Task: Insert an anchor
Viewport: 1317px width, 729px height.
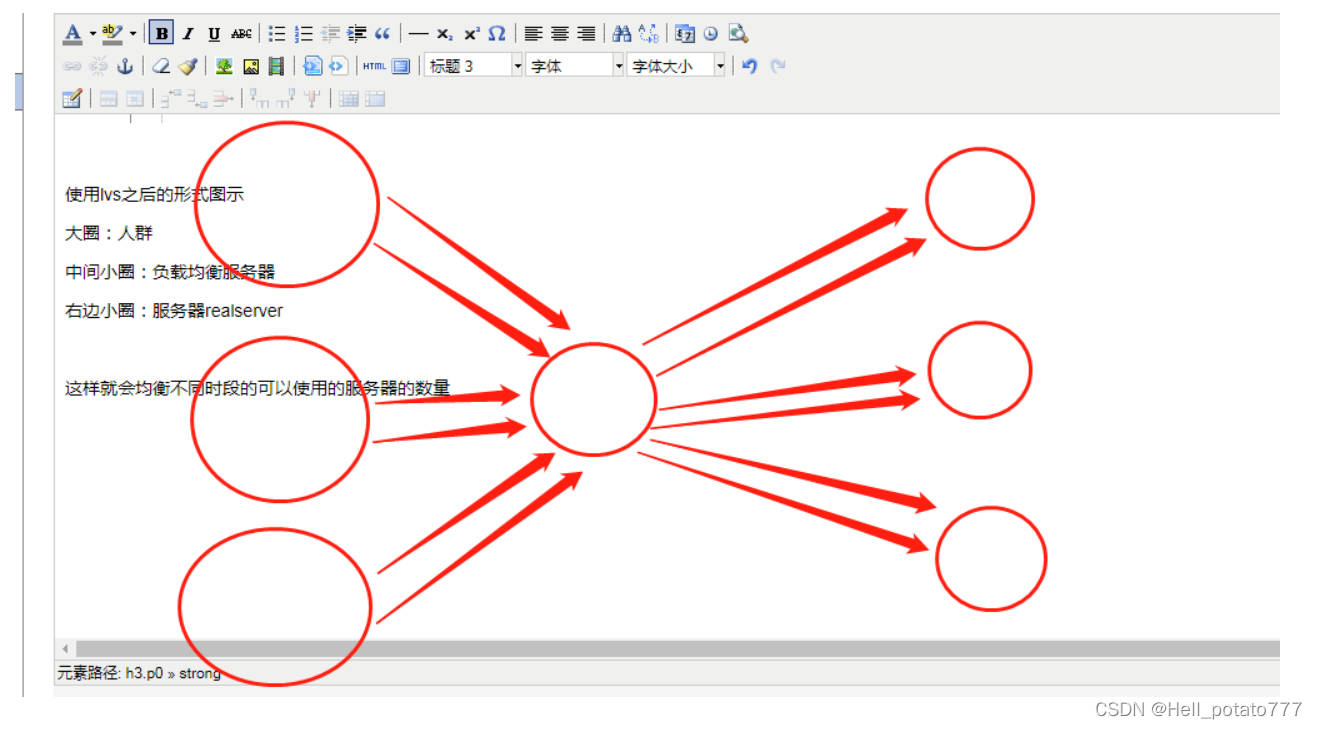Action: point(125,67)
